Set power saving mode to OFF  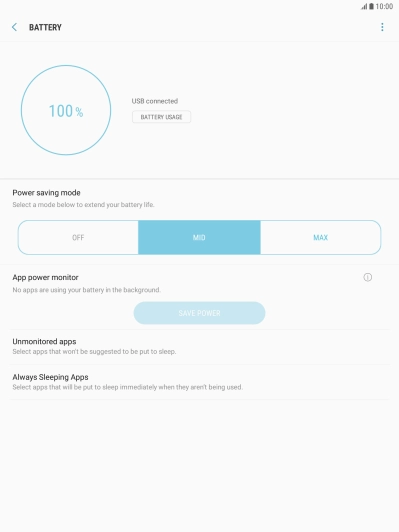pyautogui.click(x=78, y=238)
